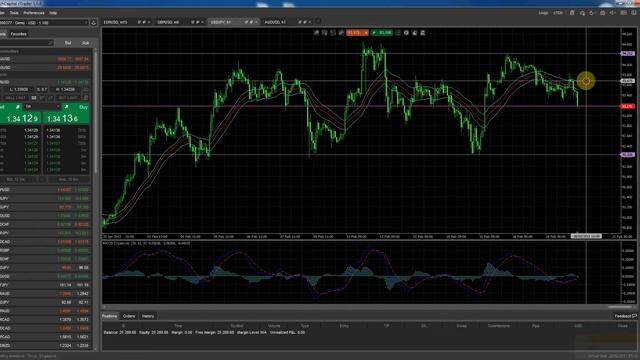The image size is (640, 360).
Task: Click the third chart toolbar icon
Action: pos(333,33)
